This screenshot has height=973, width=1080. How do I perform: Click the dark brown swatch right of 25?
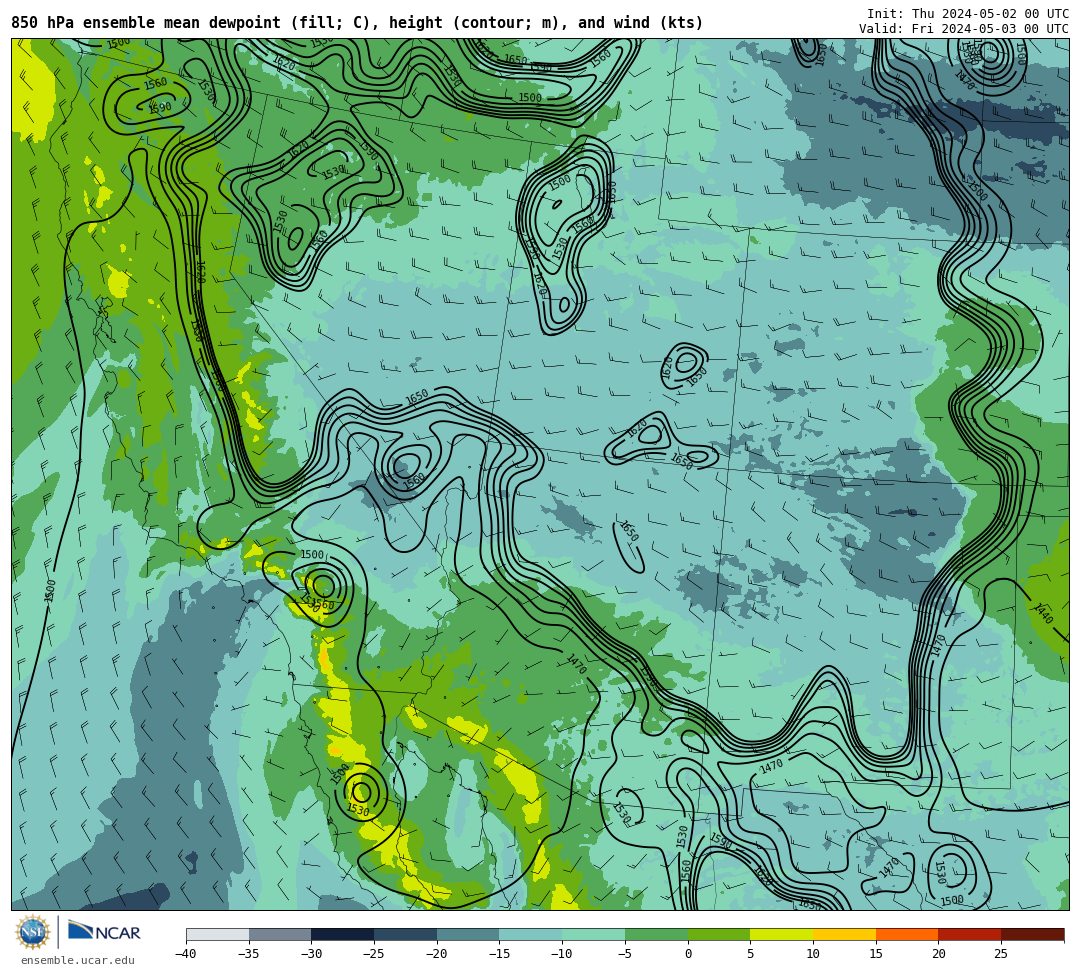coord(1032,934)
